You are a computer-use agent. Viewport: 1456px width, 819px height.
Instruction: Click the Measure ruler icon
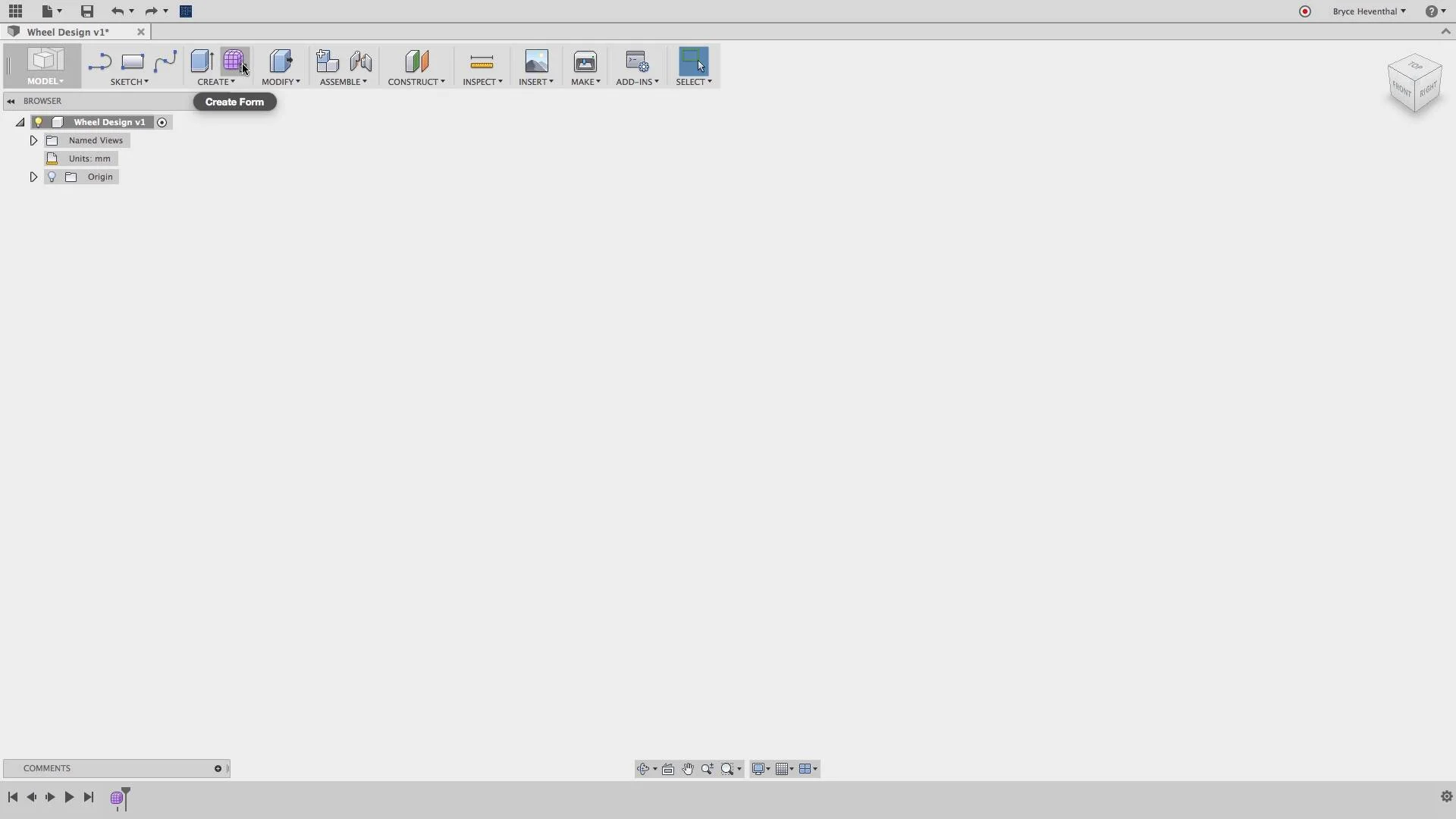[482, 61]
